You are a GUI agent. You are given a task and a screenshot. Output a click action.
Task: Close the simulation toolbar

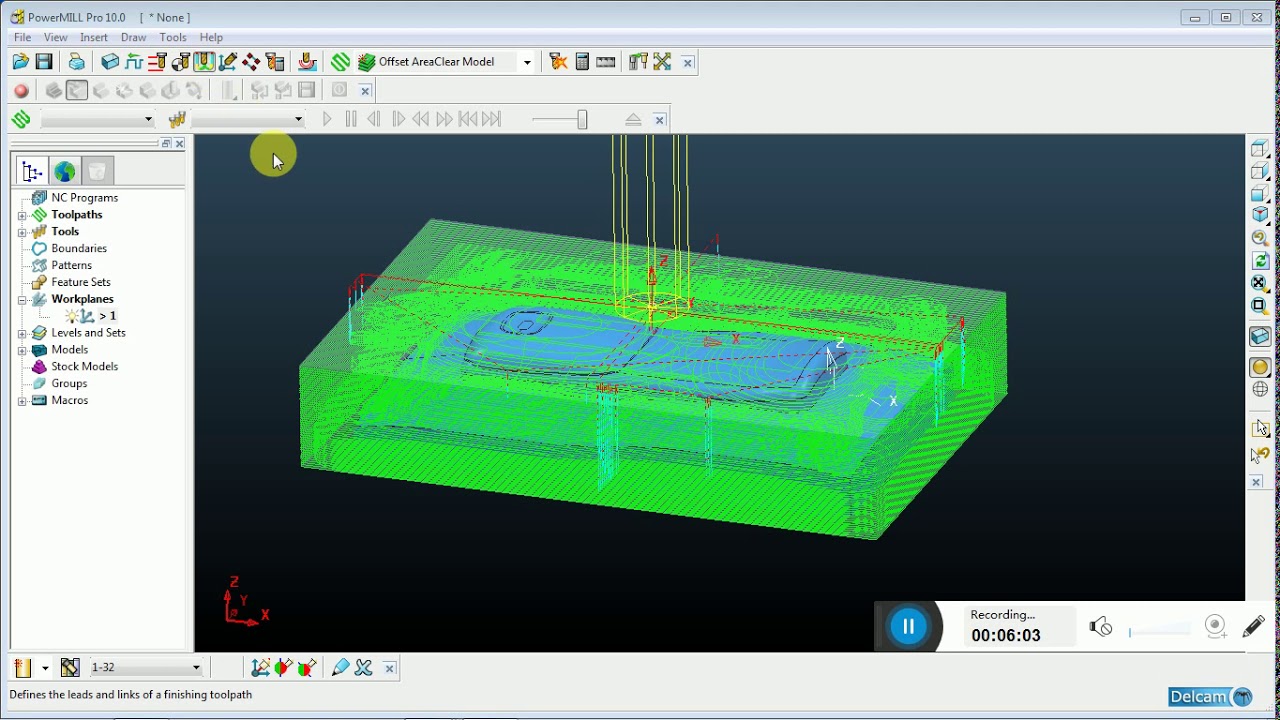pos(659,120)
